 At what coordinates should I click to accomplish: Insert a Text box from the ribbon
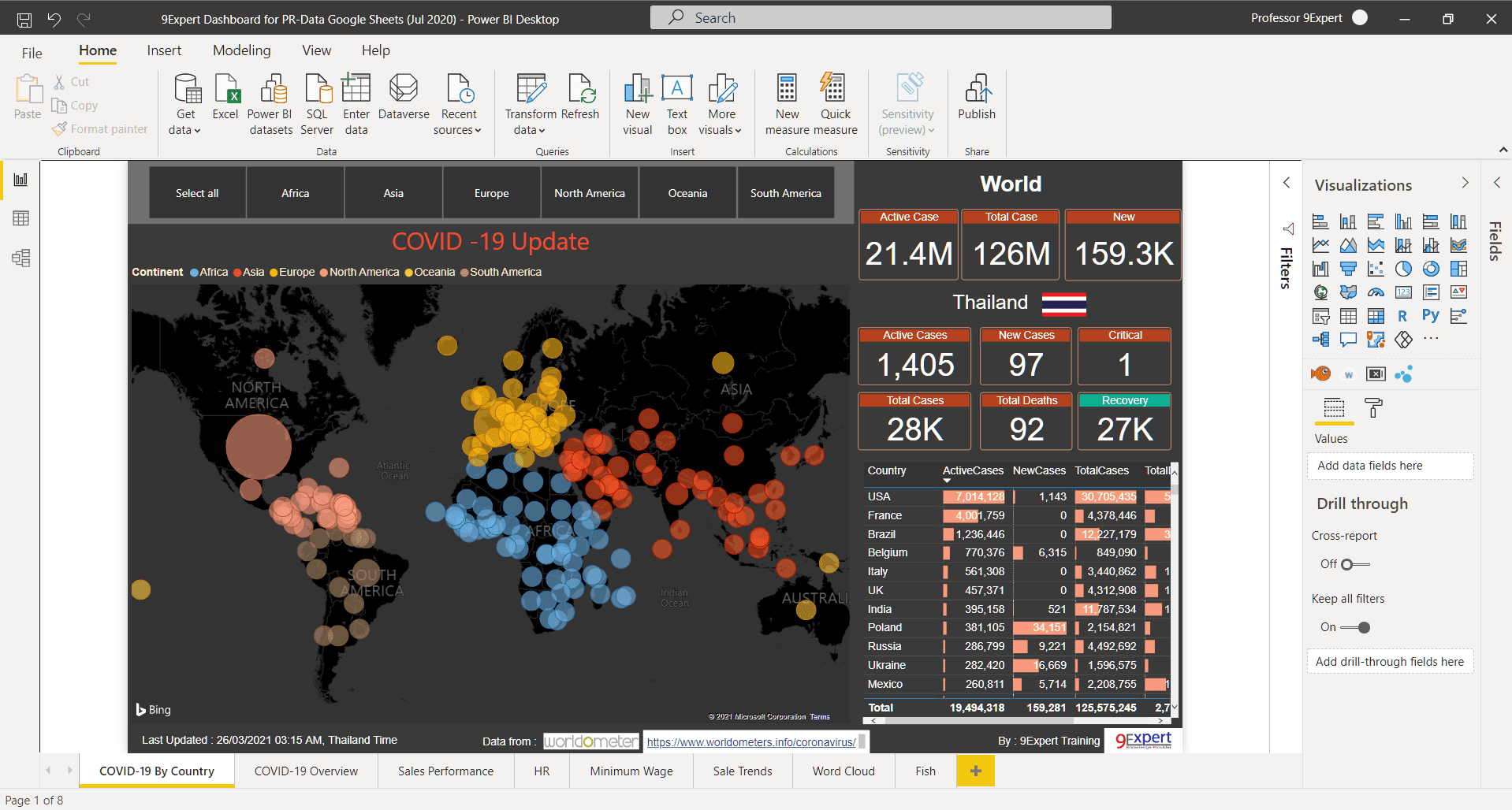click(x=676, y=102)
